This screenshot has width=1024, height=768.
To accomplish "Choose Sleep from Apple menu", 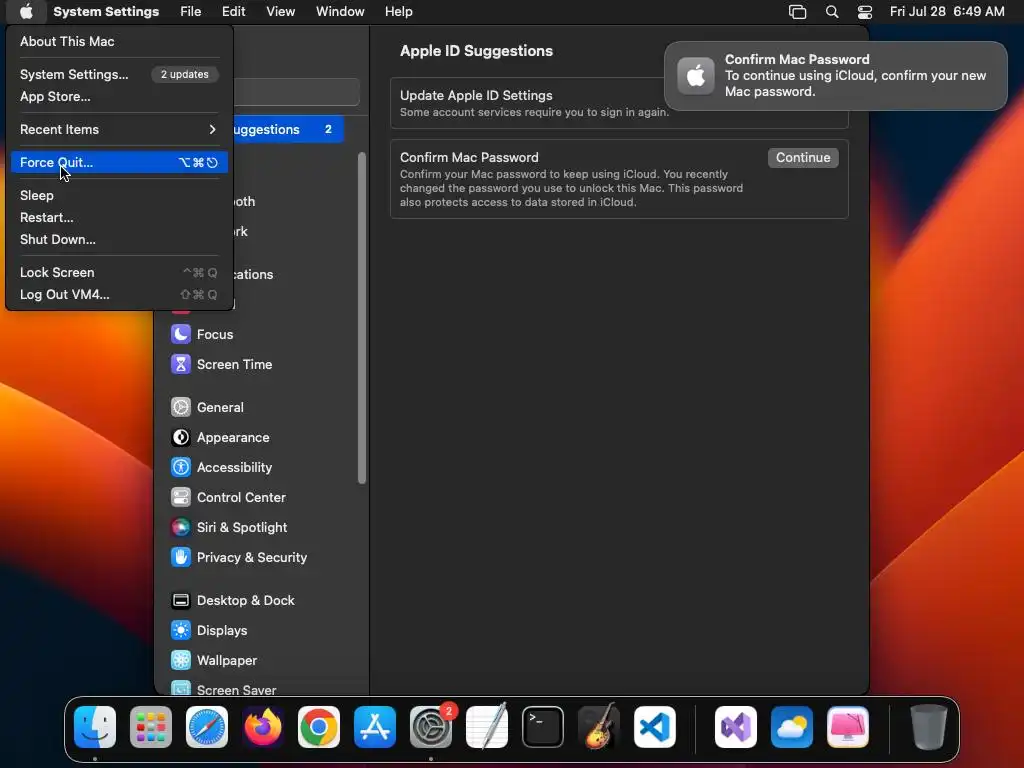I will click(119, 195).
